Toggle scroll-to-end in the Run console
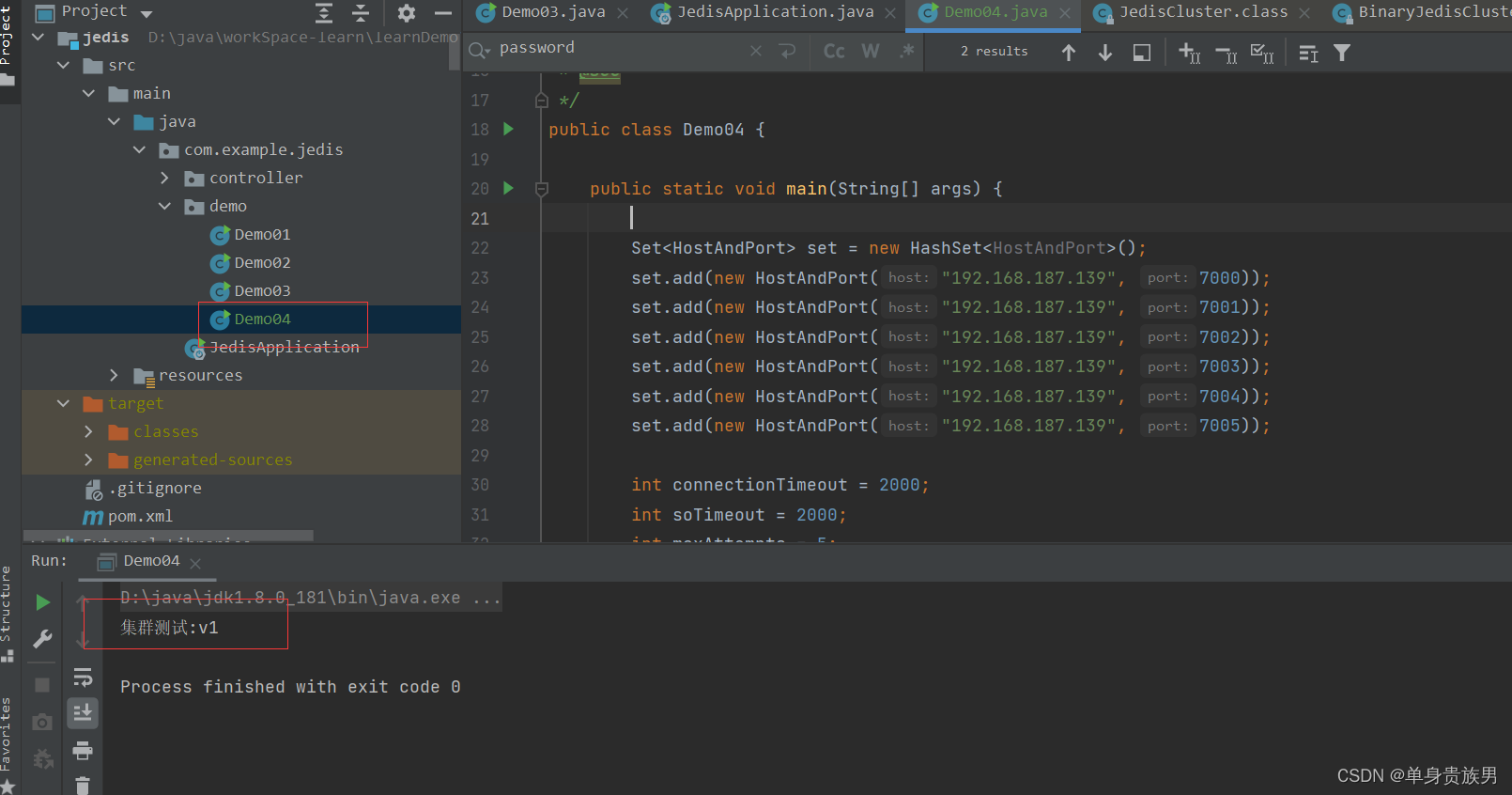The image size is (1512, 795). tap(83, 713)
